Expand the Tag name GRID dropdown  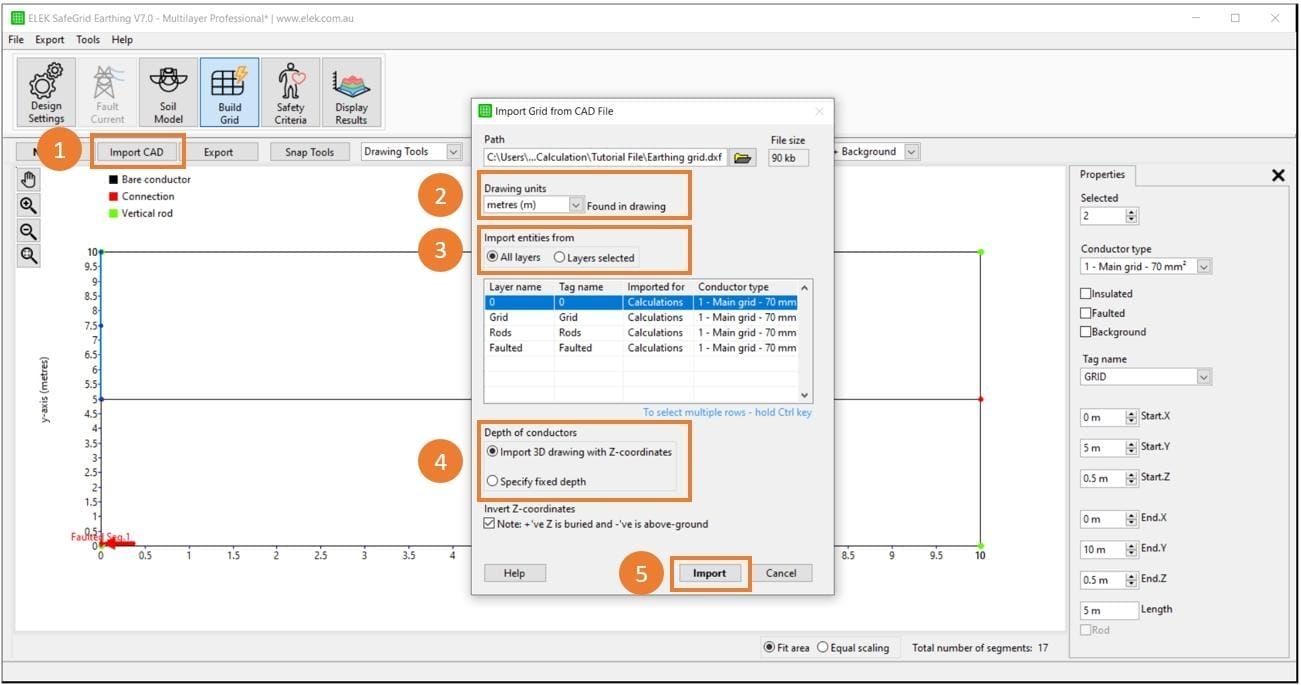point(1203,377)
